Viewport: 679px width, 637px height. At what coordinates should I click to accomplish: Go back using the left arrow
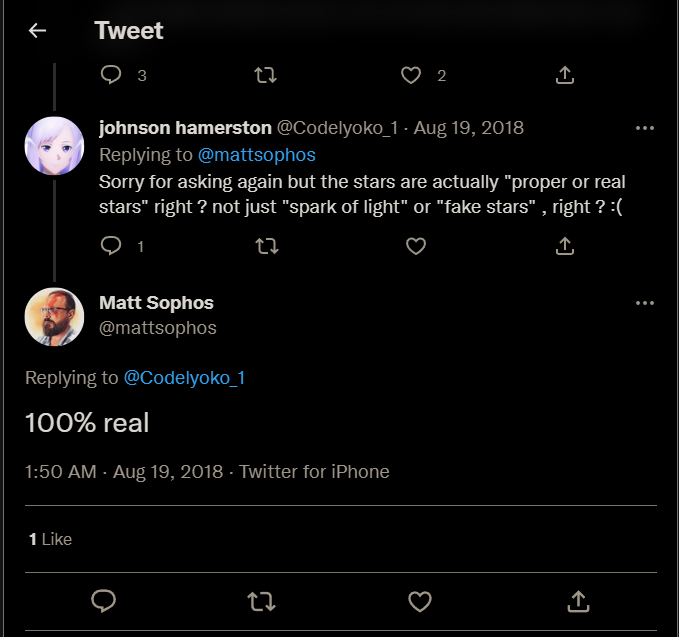pyautogui.click(x=38, y=31)
